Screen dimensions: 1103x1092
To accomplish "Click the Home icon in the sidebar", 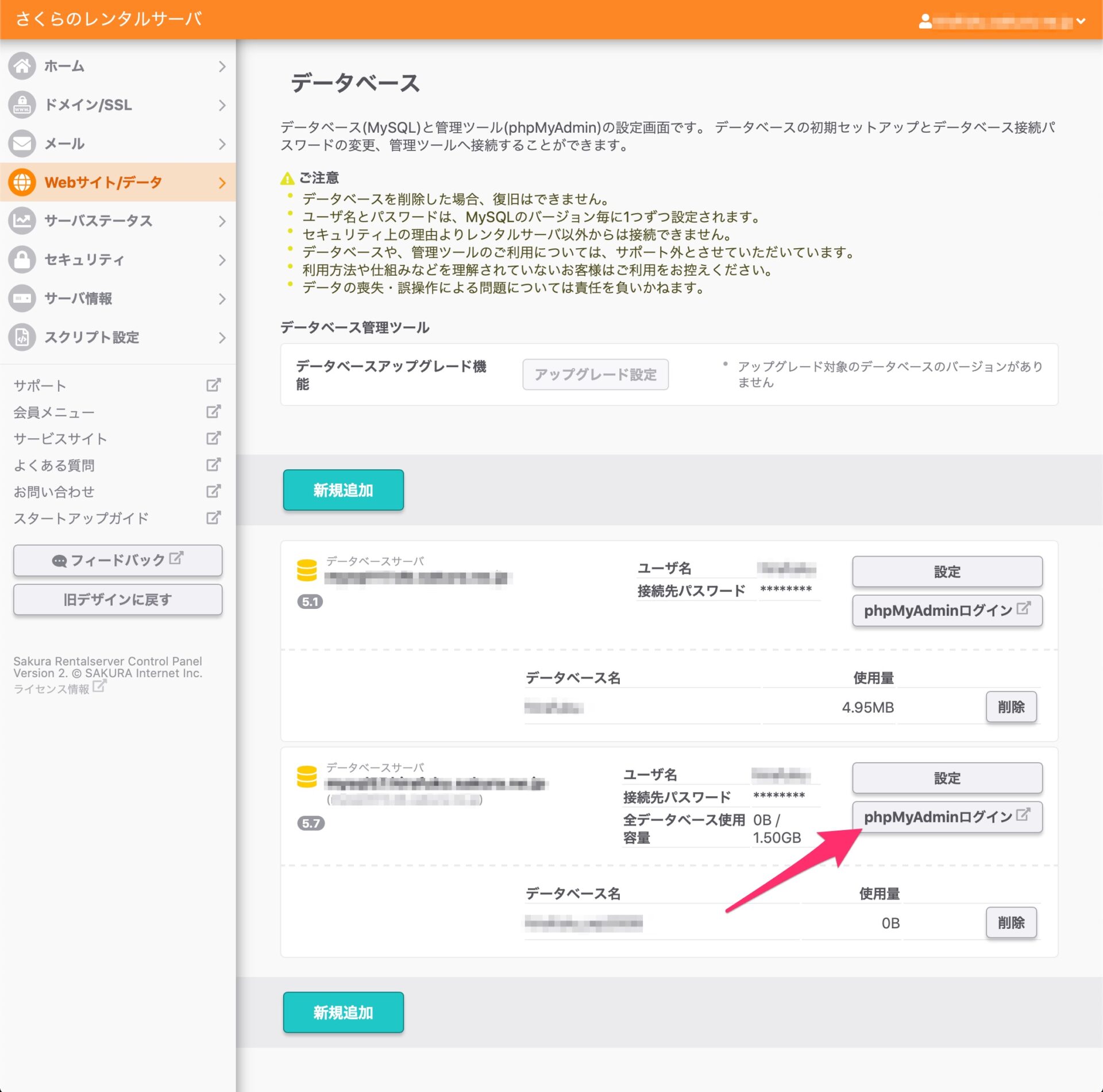I will click(22, 66).
